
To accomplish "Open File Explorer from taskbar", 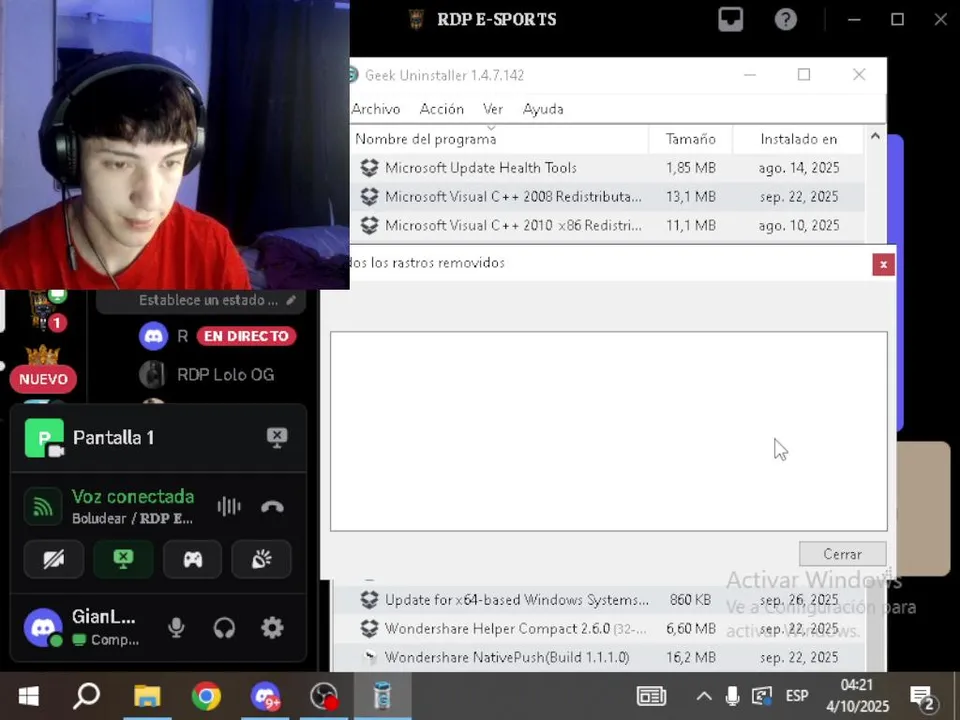I will (147, 696).
